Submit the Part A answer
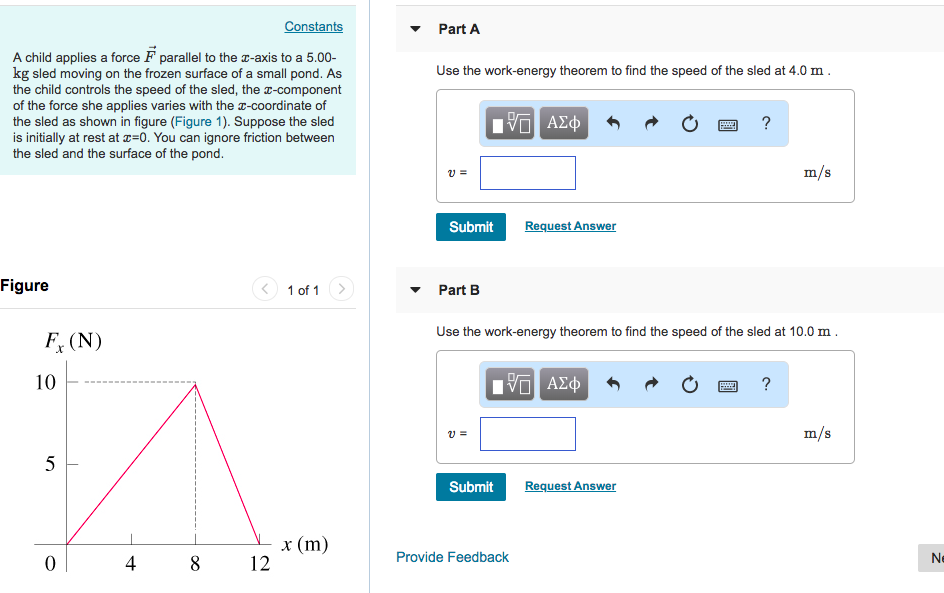Image resolution: width=944 pixels, height=593 pixels. click(470, 226)
